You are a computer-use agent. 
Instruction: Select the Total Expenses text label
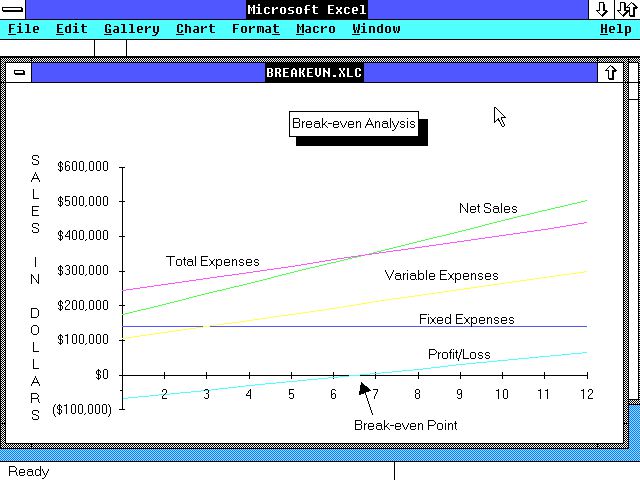212,261
